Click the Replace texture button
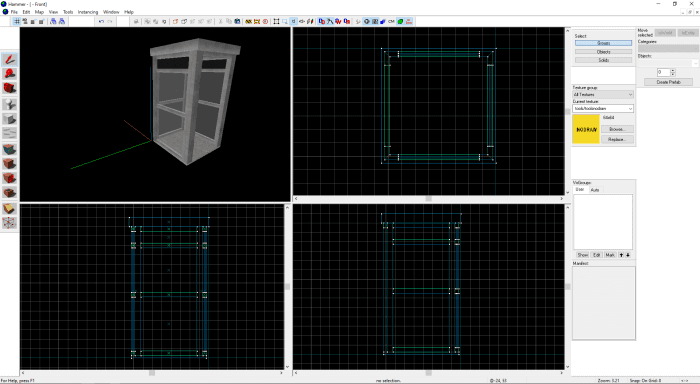The image size is (700, 384). 617,139
